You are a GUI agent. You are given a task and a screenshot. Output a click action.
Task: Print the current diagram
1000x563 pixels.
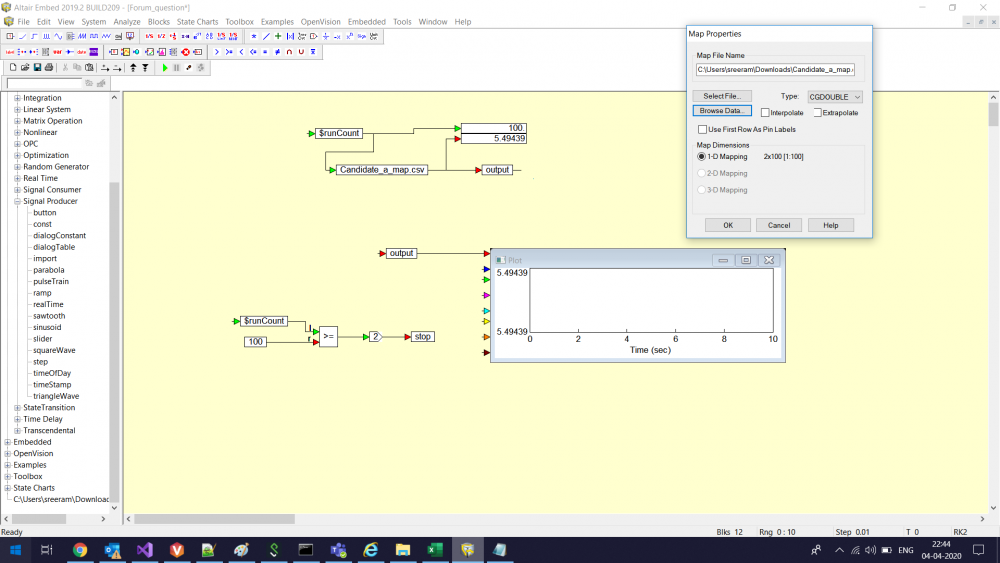coord(49,67)
